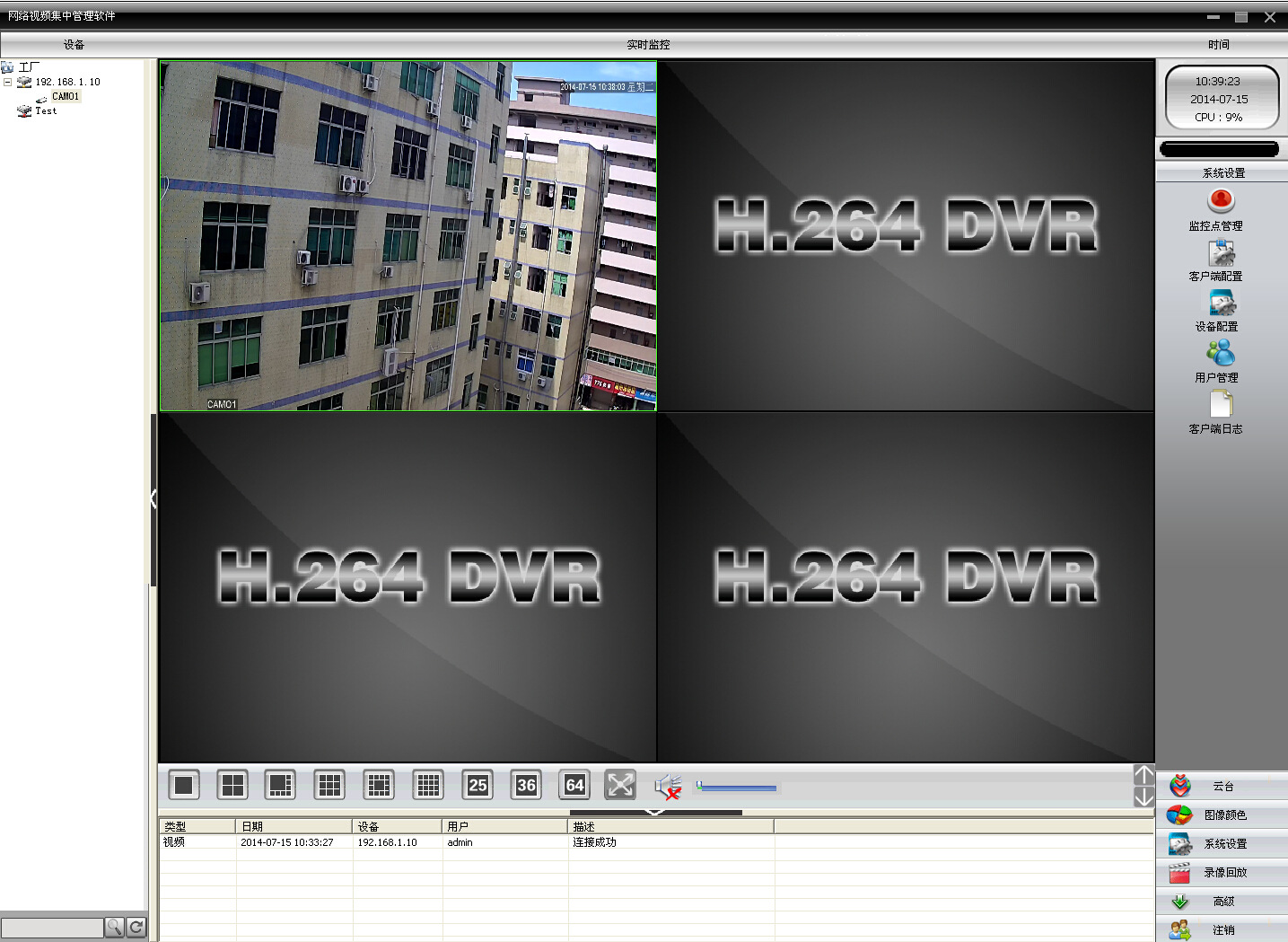1288x942 pixels.
Task: Toggle the muted speaker audio icon
Action: click(x=668, y=787)
